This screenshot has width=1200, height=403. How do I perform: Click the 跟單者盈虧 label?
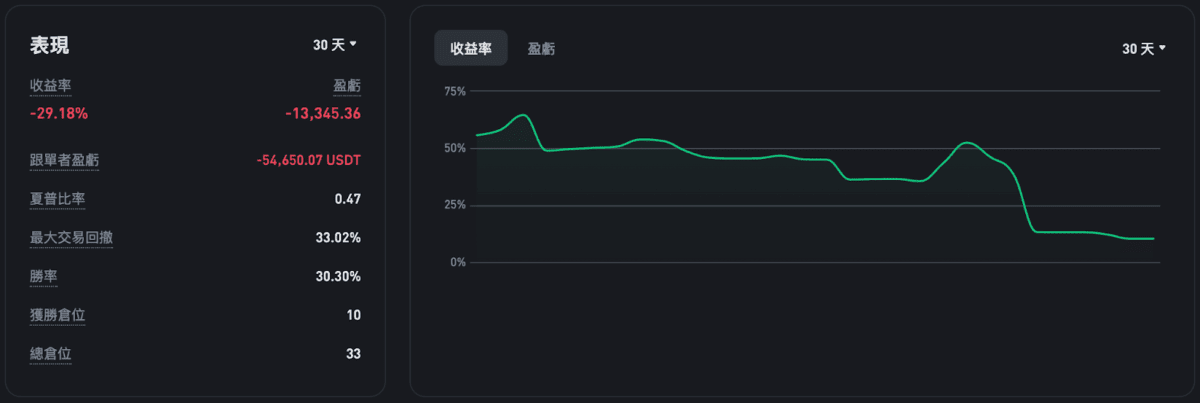64,160
